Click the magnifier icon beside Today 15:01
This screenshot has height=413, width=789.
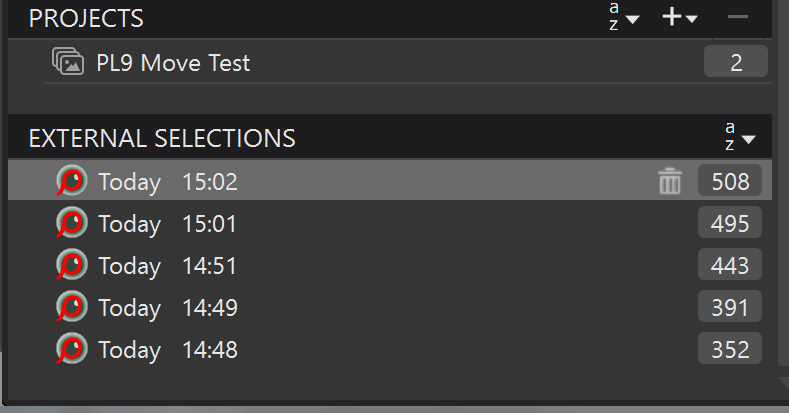[71, 224]
